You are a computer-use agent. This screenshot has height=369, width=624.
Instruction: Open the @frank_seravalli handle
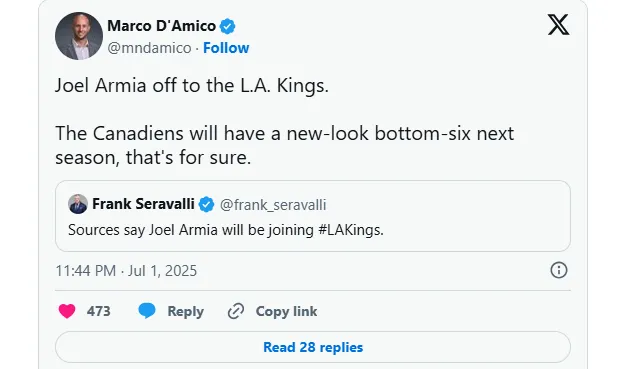tap(273, 205)
